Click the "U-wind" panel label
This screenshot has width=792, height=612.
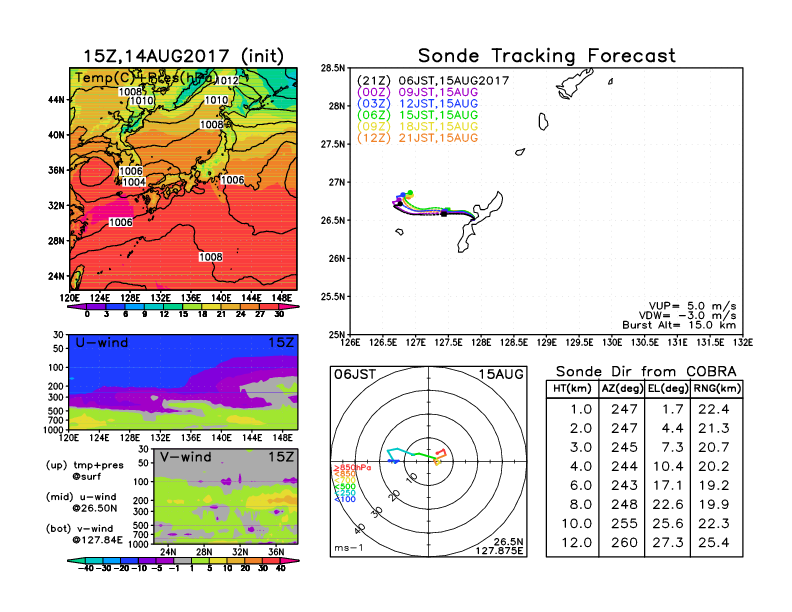[x=102, y=343]
